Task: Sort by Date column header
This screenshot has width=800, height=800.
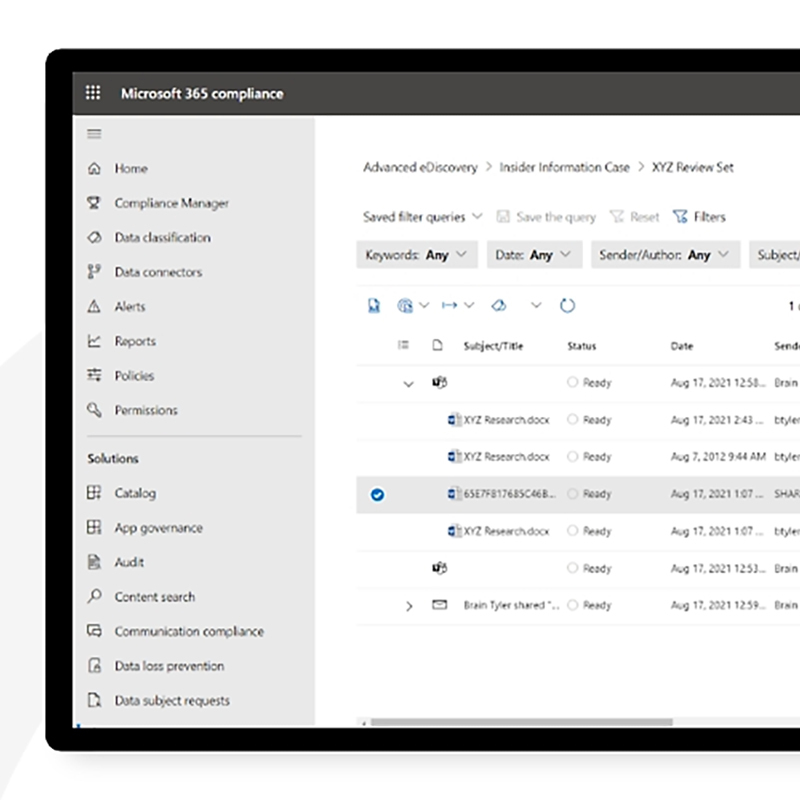Action: [682, 346]
